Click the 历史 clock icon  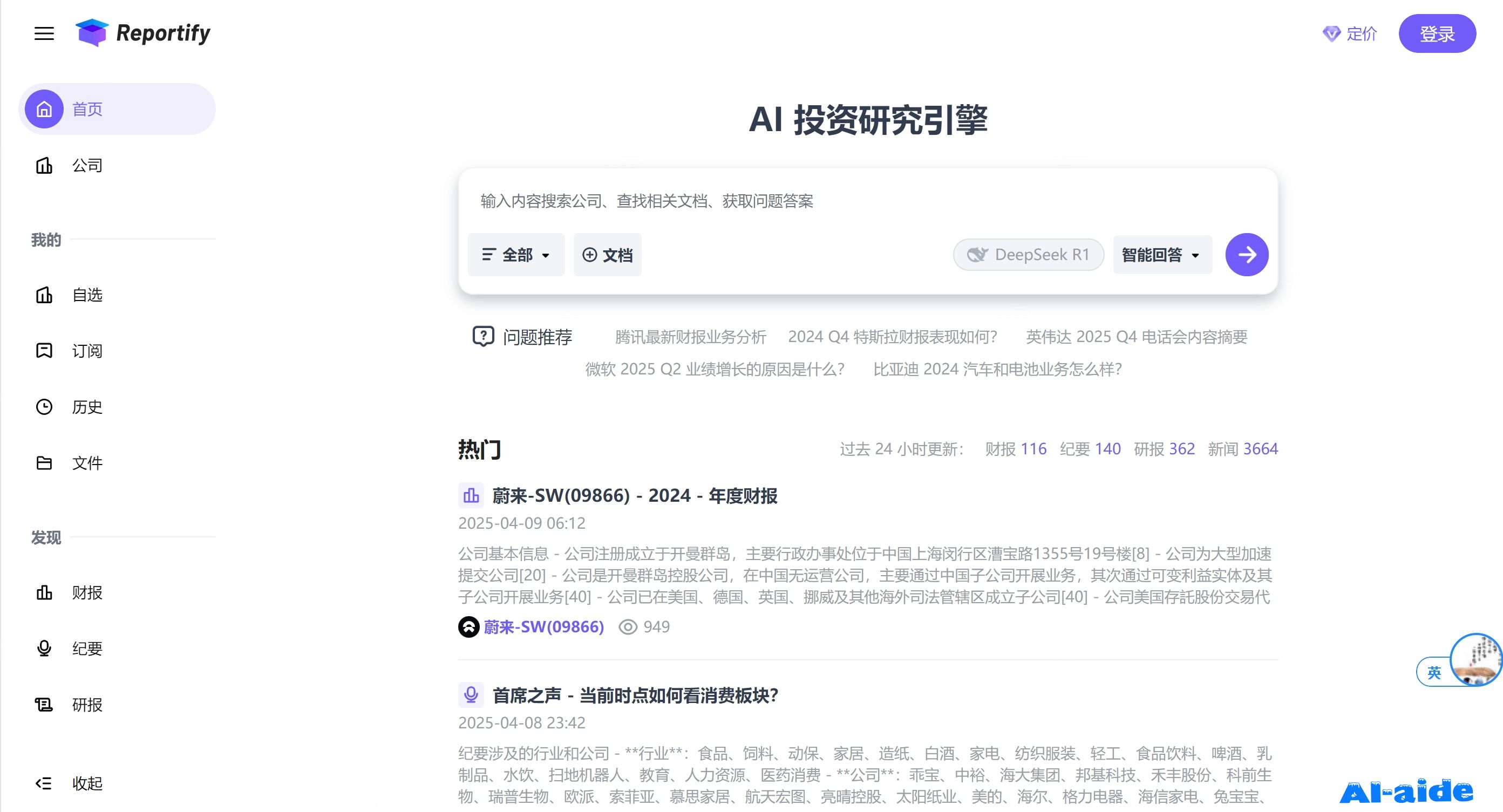(44, 407)
